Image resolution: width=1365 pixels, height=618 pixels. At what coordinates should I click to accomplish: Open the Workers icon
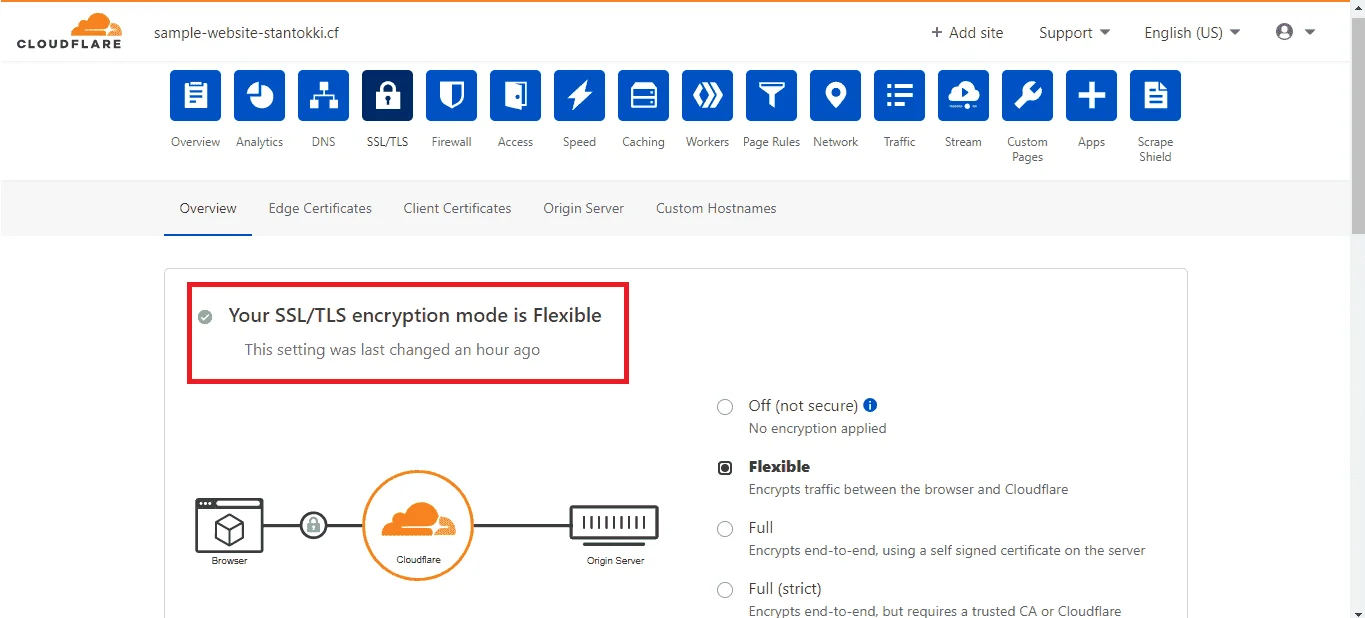[707, 95]
